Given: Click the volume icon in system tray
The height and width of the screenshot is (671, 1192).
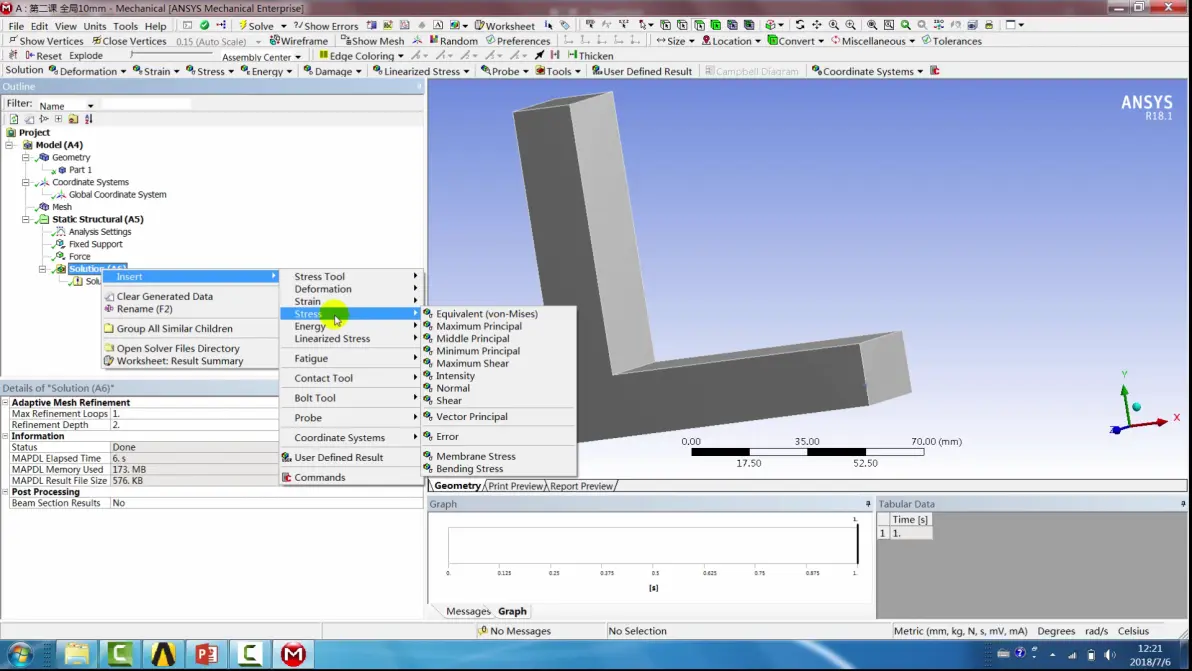Looking at the screenshot, I should (1109, 654).
